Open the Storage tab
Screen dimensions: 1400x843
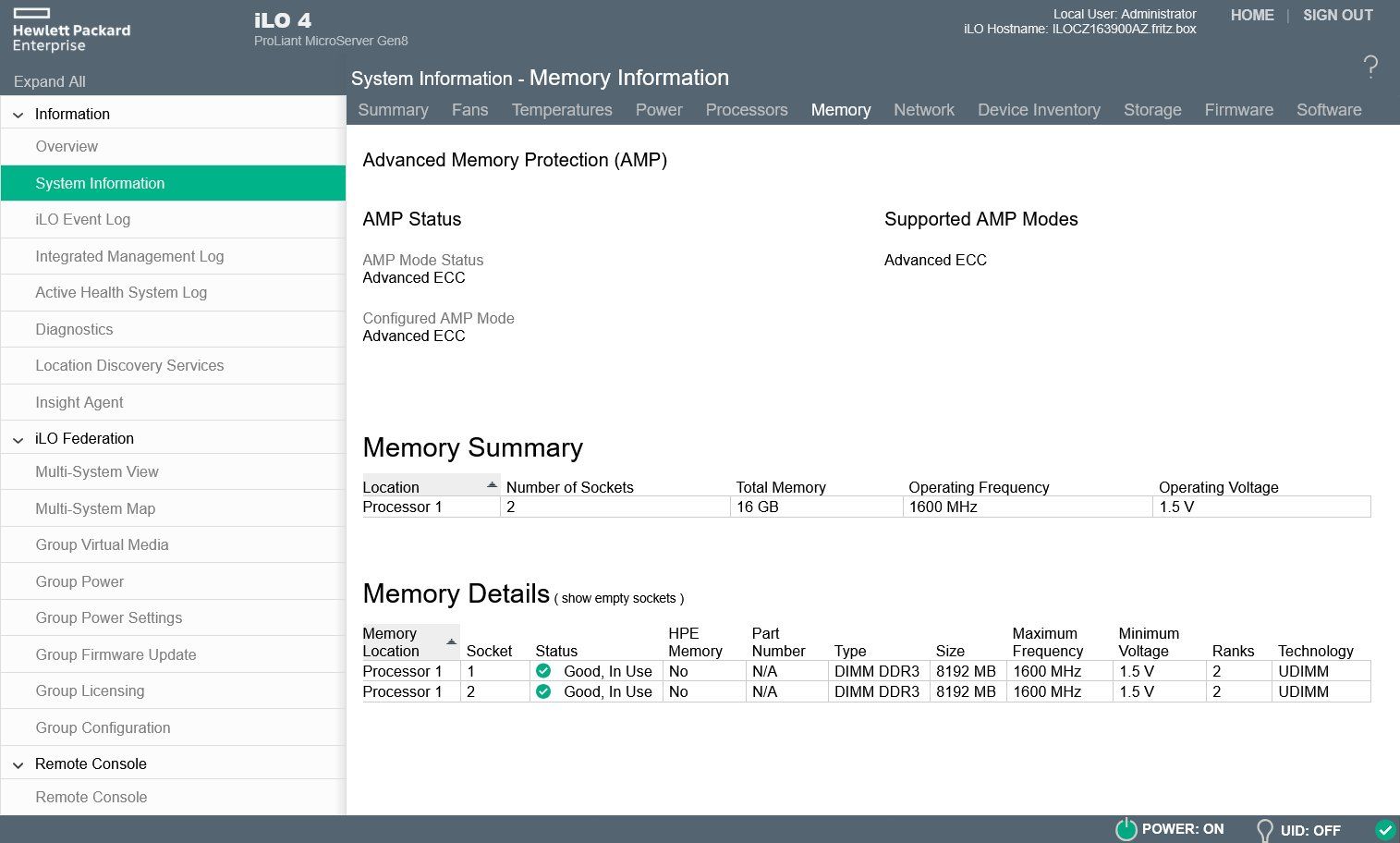[1152, 110]
